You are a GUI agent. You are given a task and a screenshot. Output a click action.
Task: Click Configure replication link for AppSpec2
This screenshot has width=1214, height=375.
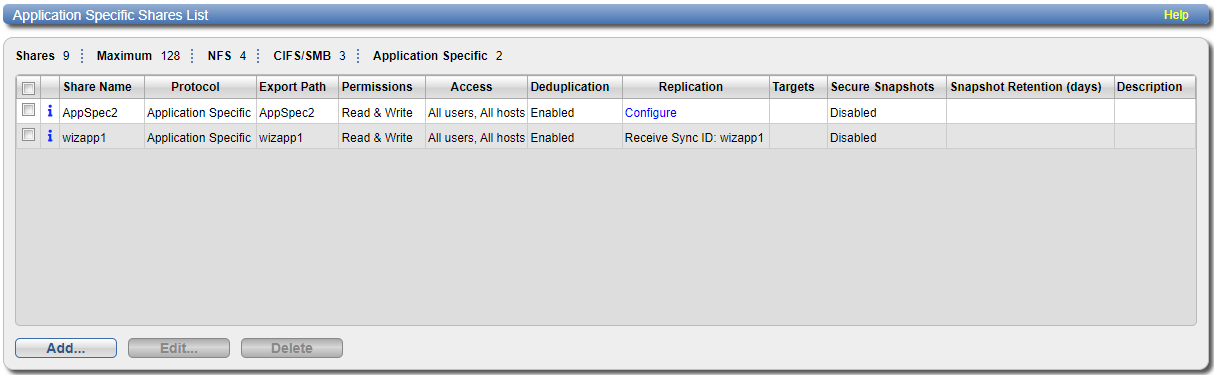click(x=651, y=113)
